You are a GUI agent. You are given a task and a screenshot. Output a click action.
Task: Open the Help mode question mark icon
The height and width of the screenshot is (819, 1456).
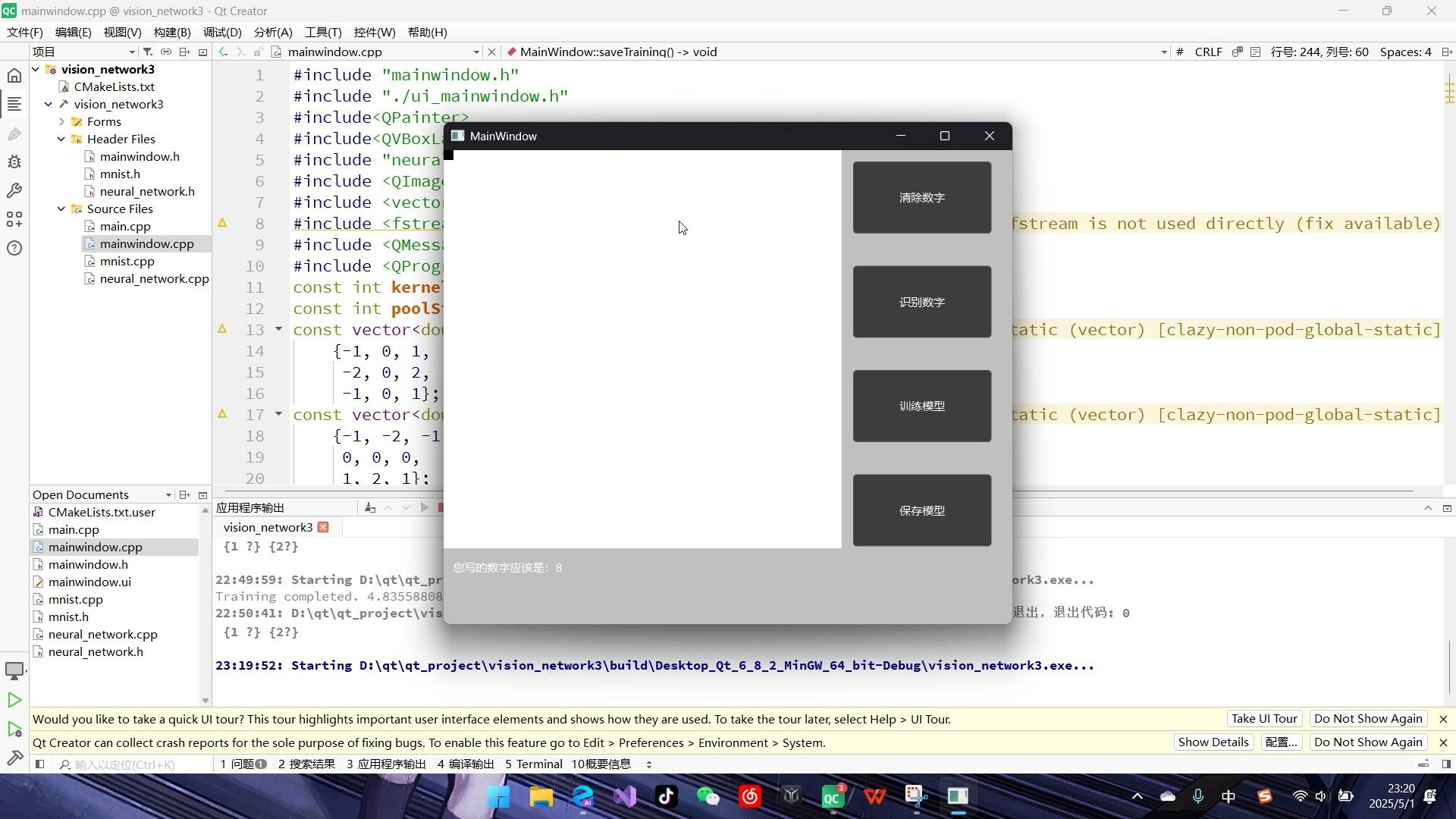pyautogui.click(x=14, y=249)
